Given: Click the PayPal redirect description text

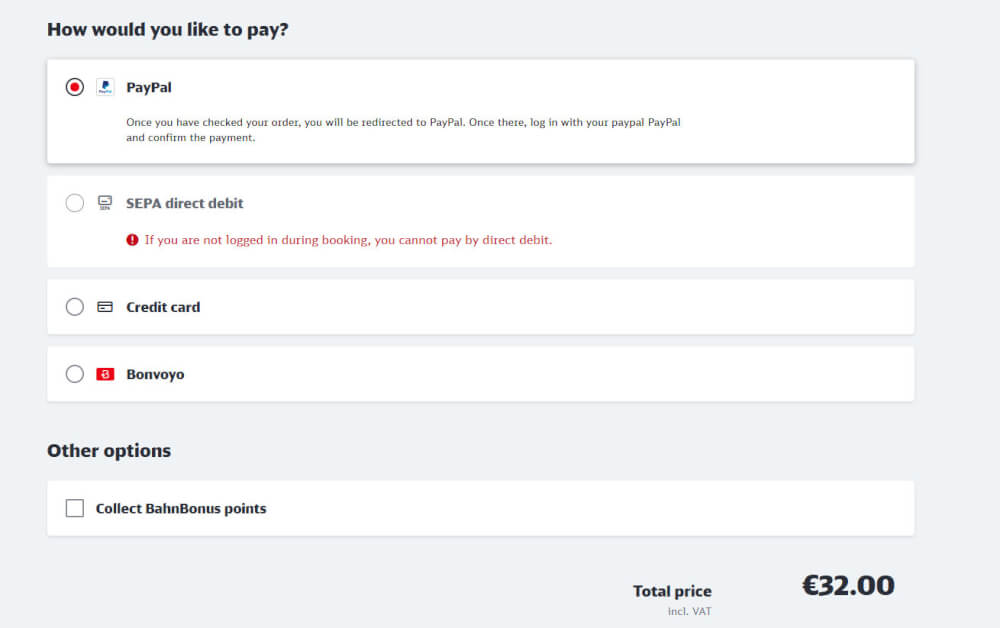Looking at the screenshot, I should pyautogui.click(x=403, y=130).
